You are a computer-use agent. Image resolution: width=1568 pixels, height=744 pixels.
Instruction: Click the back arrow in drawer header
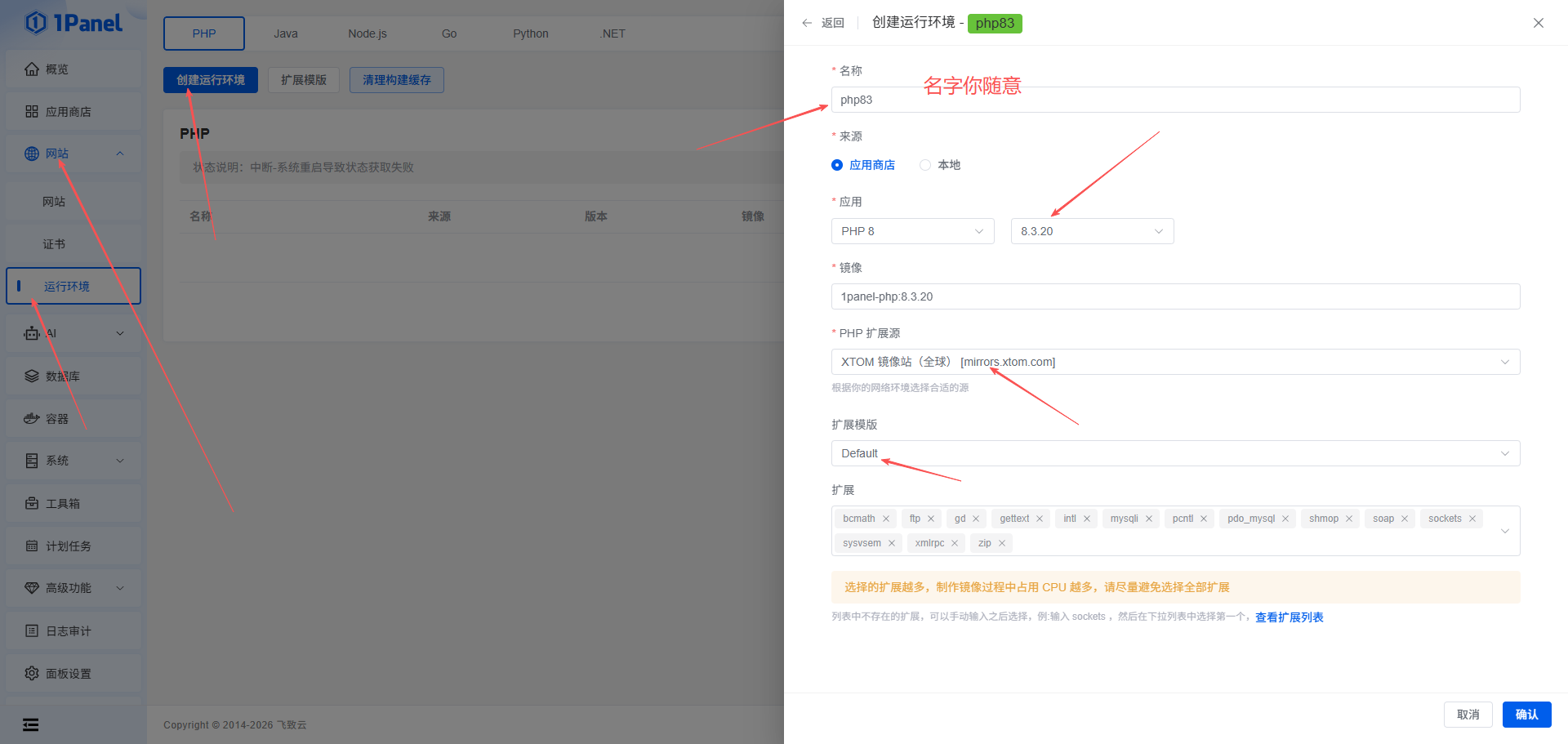807,23
